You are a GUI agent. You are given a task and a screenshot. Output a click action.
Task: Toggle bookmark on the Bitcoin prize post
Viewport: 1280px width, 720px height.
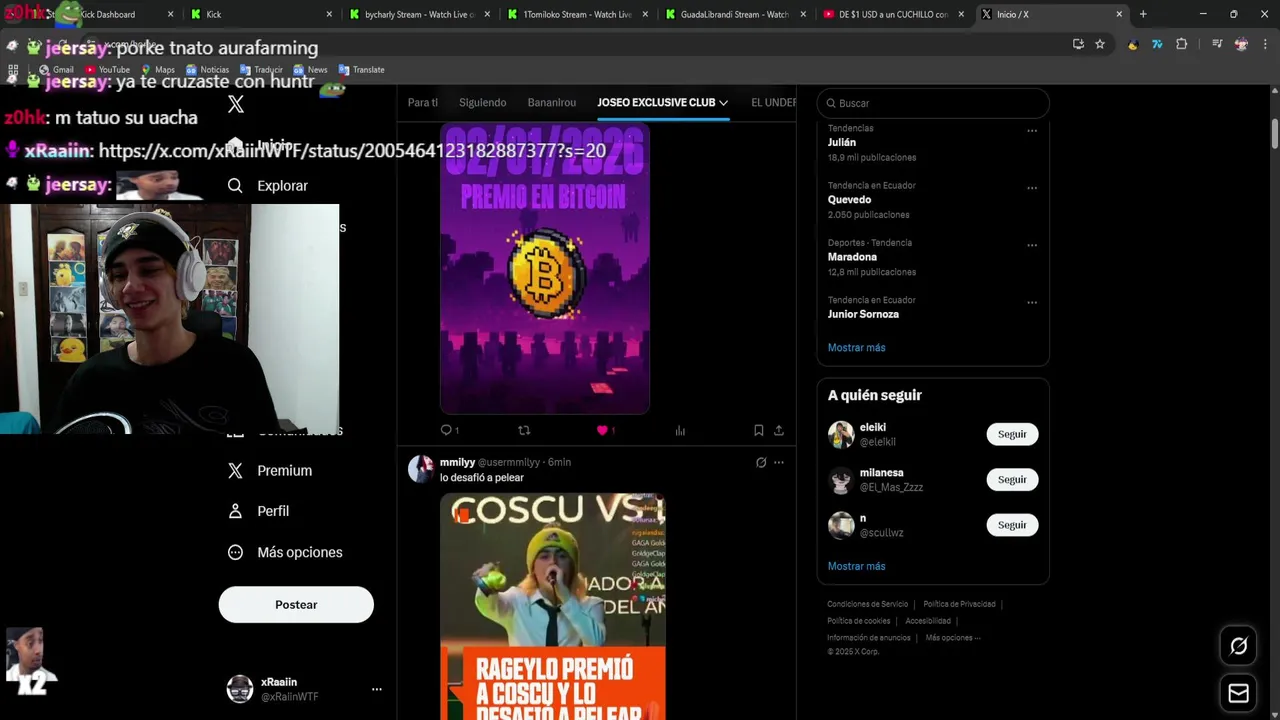(x=759, y=430)
